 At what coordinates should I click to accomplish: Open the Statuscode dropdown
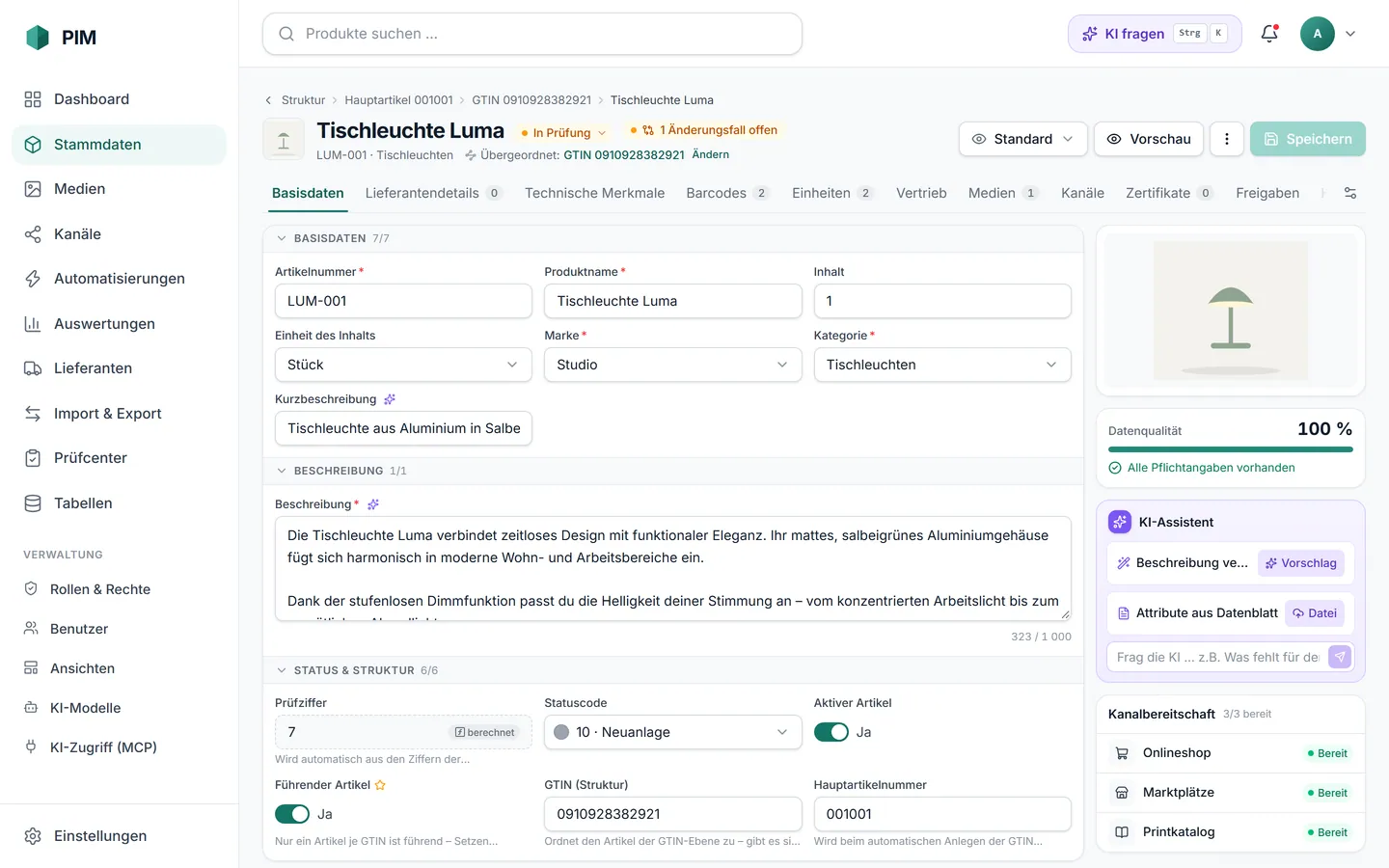click(x=672, y=732)
